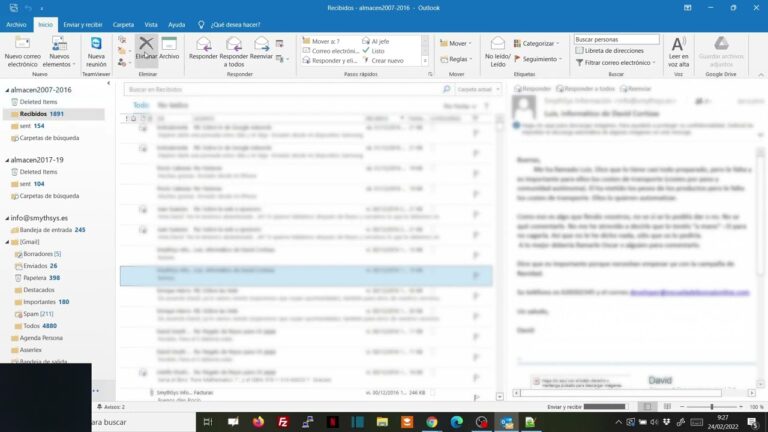Viewport: 768px width, 432px height.
Task: Switch to the Carpeta tab
Action: (x=123, y=24)
